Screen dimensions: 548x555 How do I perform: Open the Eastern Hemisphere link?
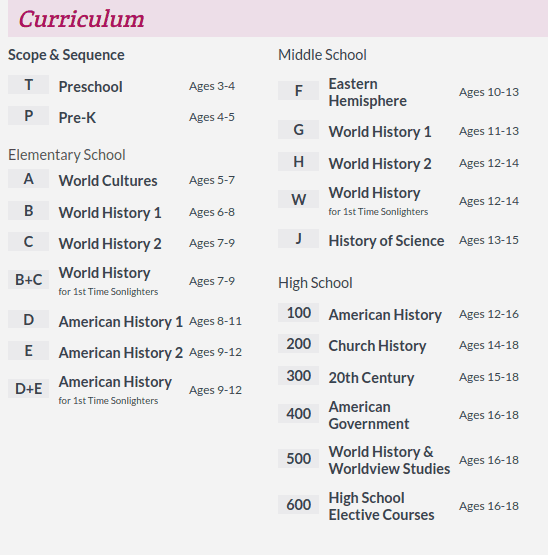368,92
